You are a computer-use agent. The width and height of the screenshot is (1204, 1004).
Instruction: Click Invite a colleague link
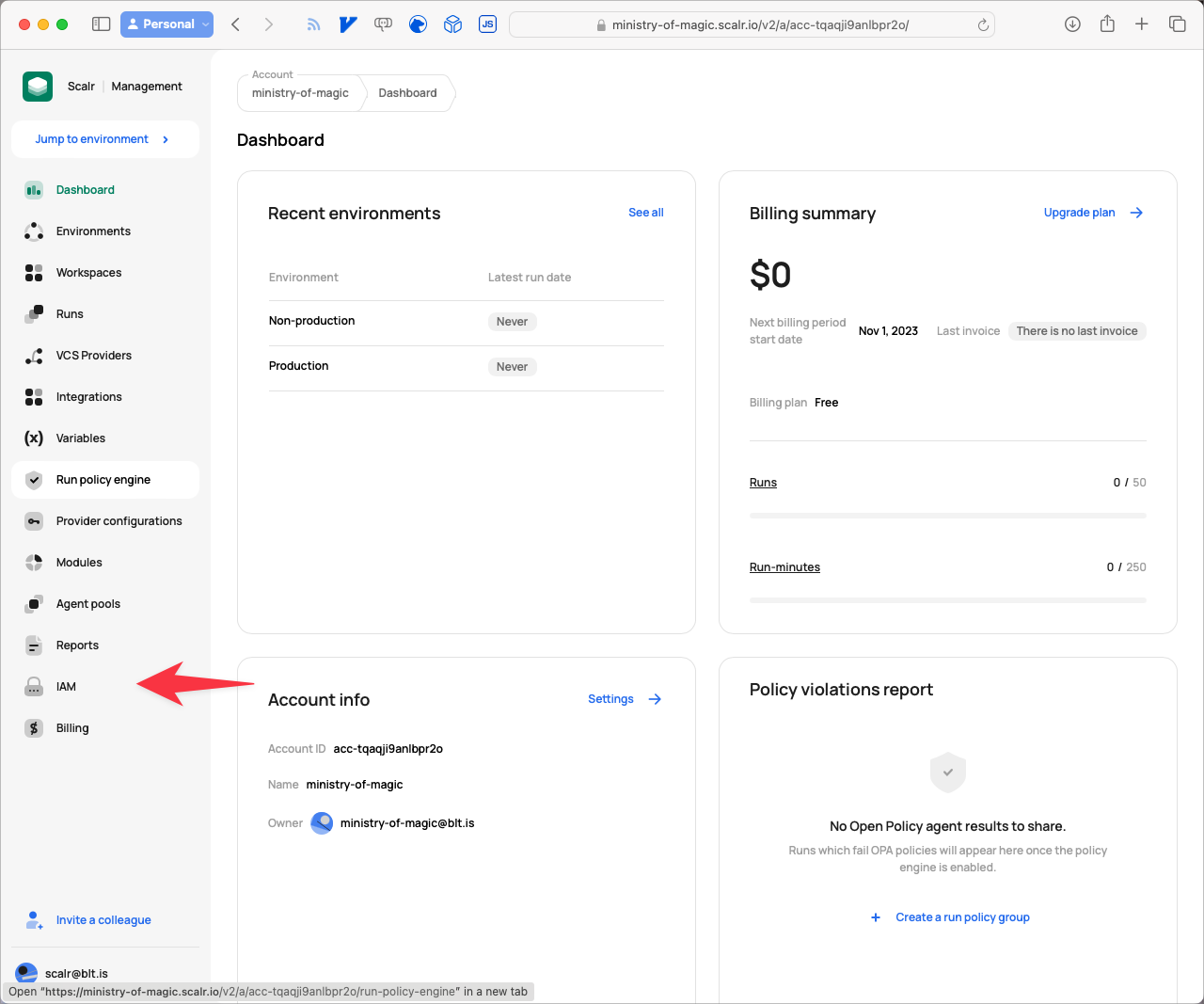103,920
